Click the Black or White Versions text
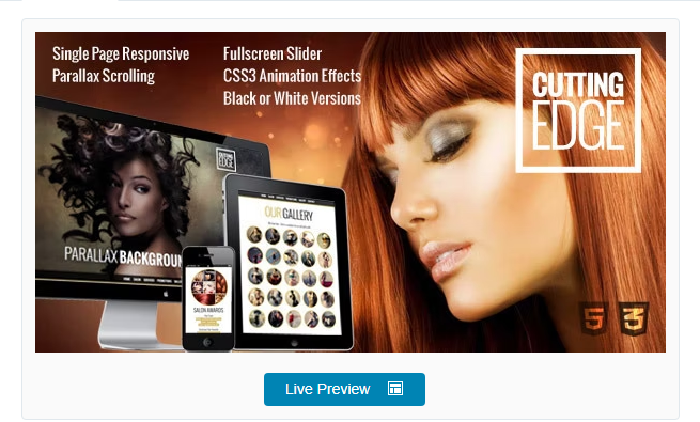Image resolution: width=700 pixels, height=422 pixels. pos(292,98)
